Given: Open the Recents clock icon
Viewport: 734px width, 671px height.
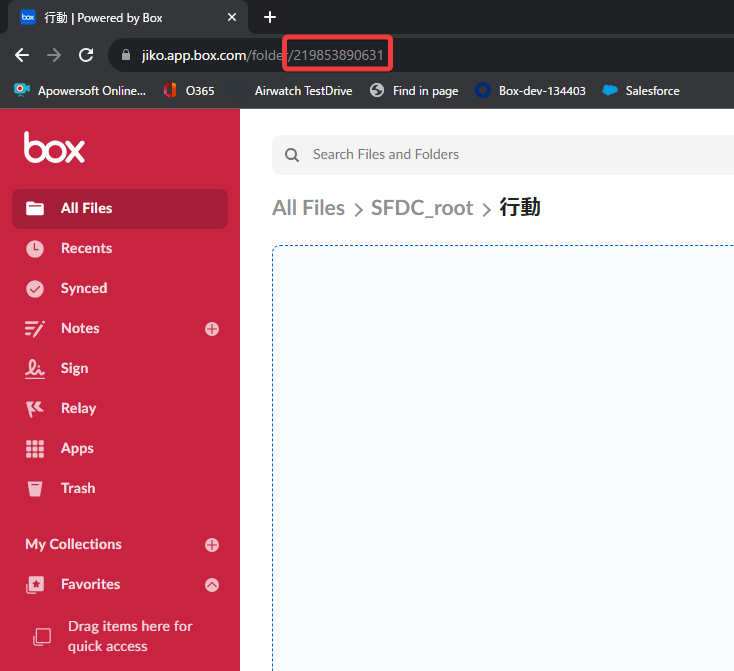Looking at the screenshot, I should (35, 248).
